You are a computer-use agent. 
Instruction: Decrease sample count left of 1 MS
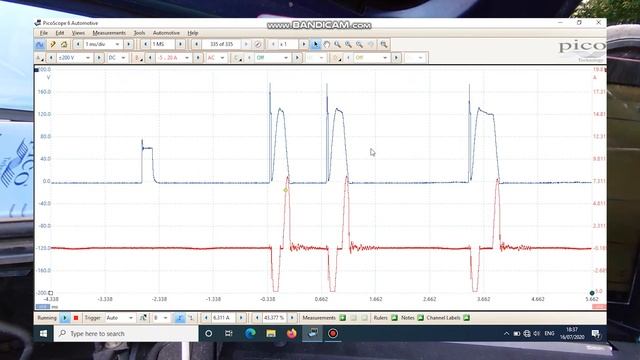tap(146, 44)
